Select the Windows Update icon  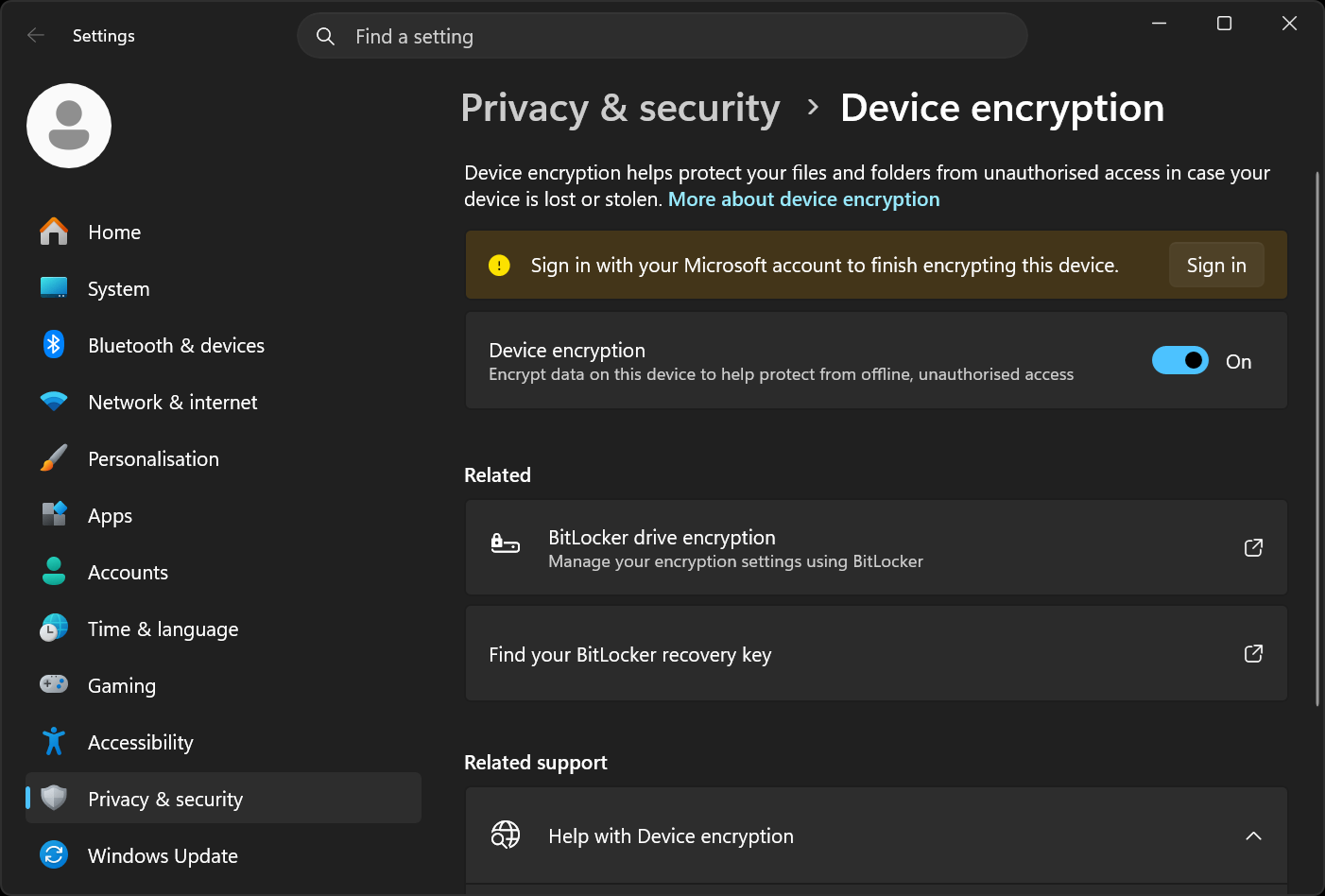[54, 854]
